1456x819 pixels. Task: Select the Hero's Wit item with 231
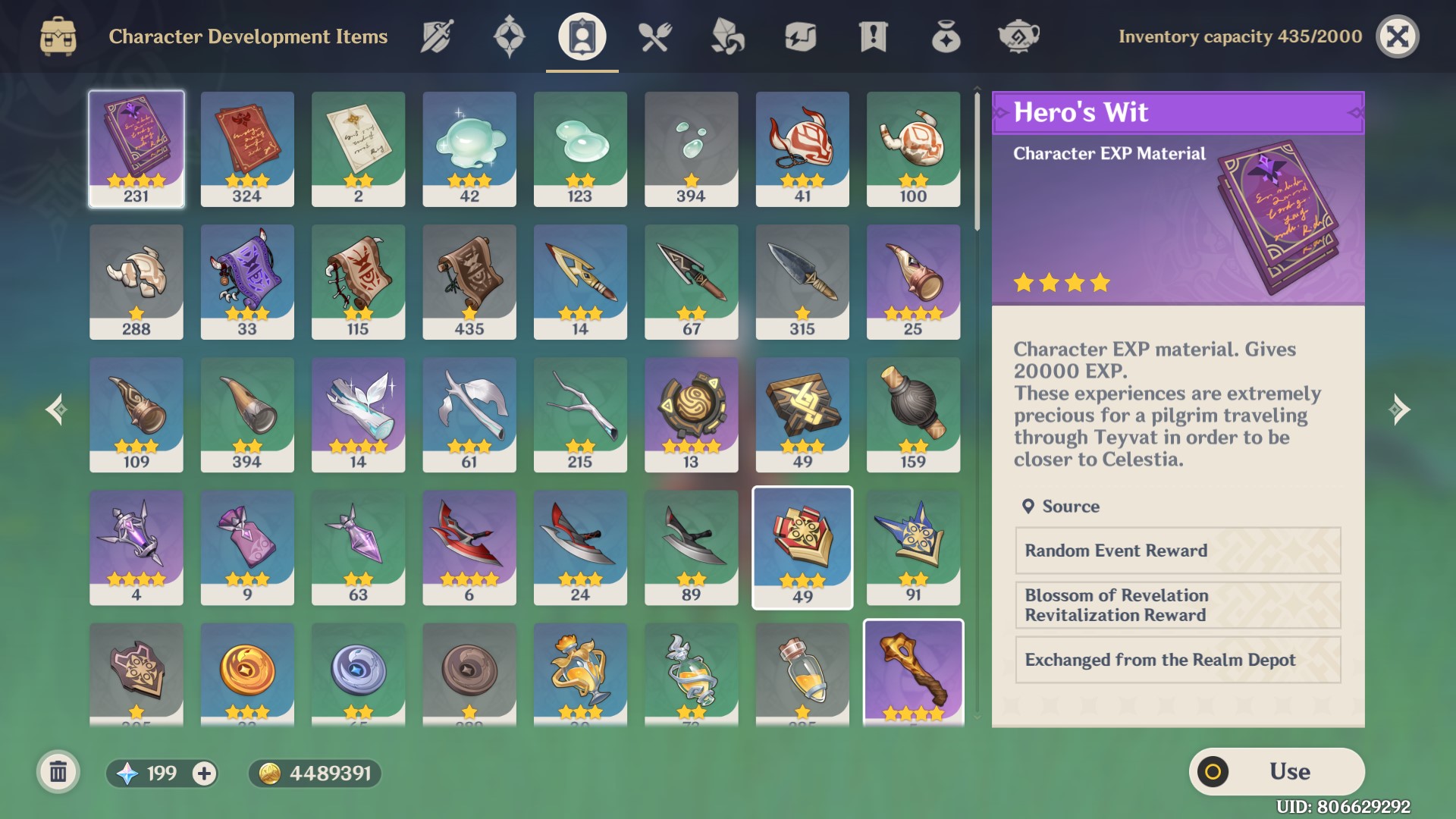coord(136,149)
